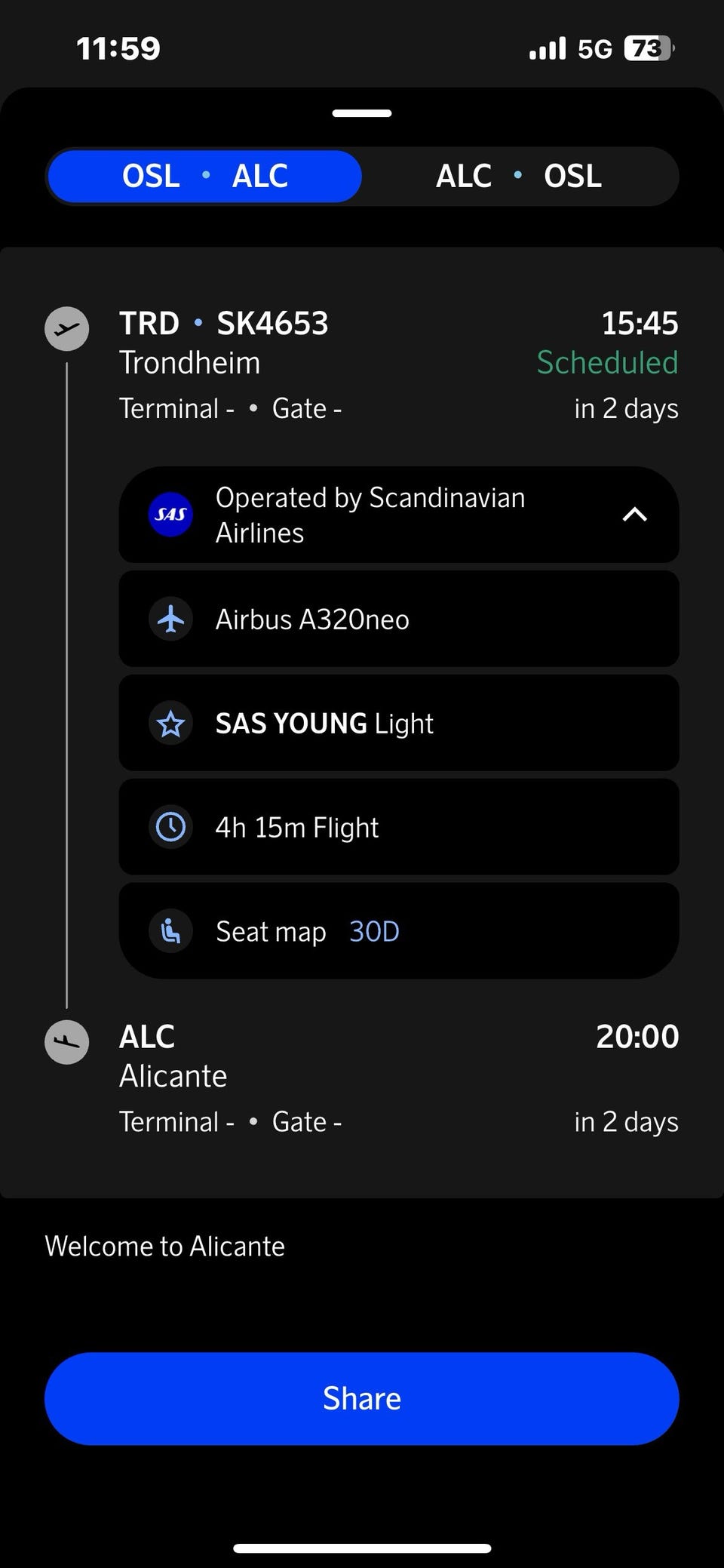724x1568 pixels.
Task: Open the Operated by Scandinavian Airlines row
Action: (x=399, y=515)
